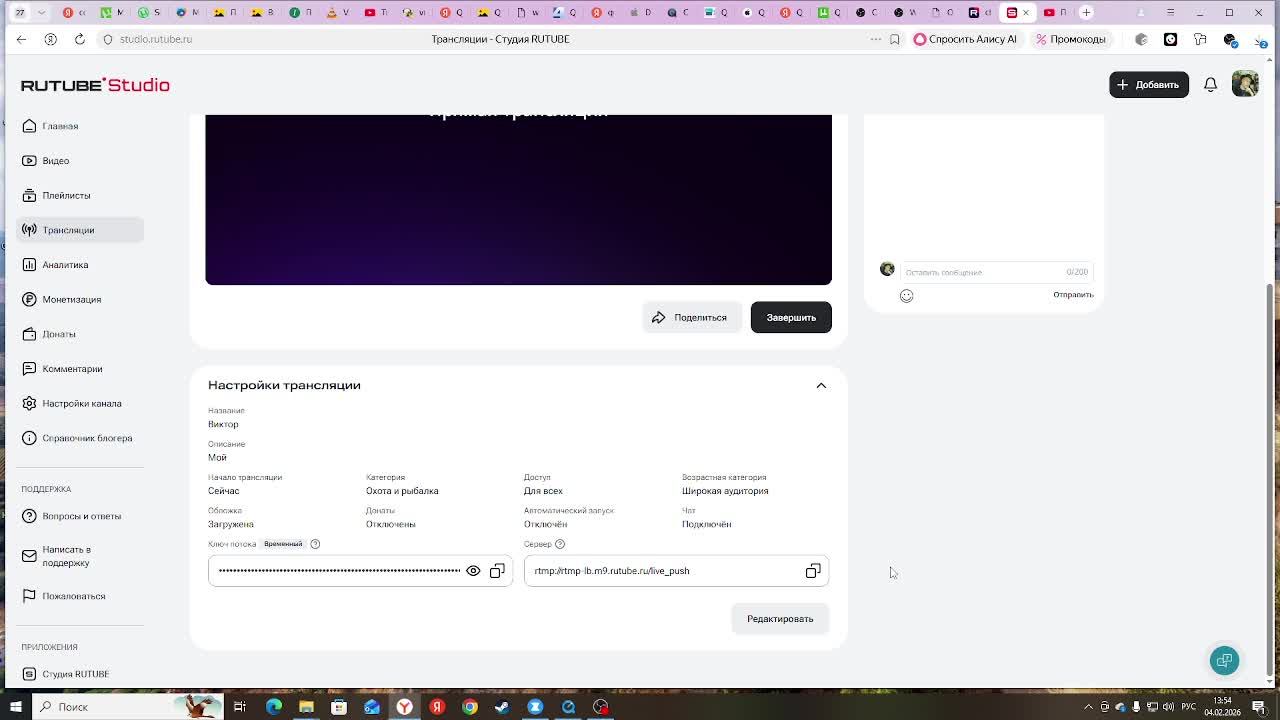Open File Explorer from taskbar
Viewport: 1280px width, 720px height.
[x=306, y=707]
